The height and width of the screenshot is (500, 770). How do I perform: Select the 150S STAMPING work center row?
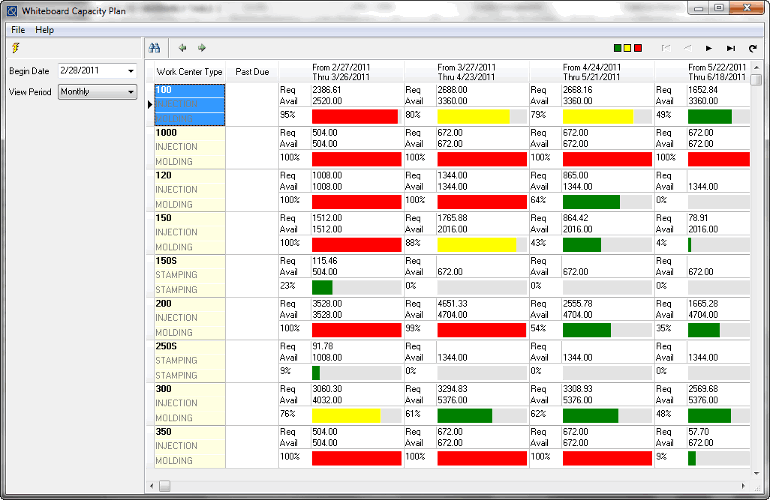pos(189,275)
